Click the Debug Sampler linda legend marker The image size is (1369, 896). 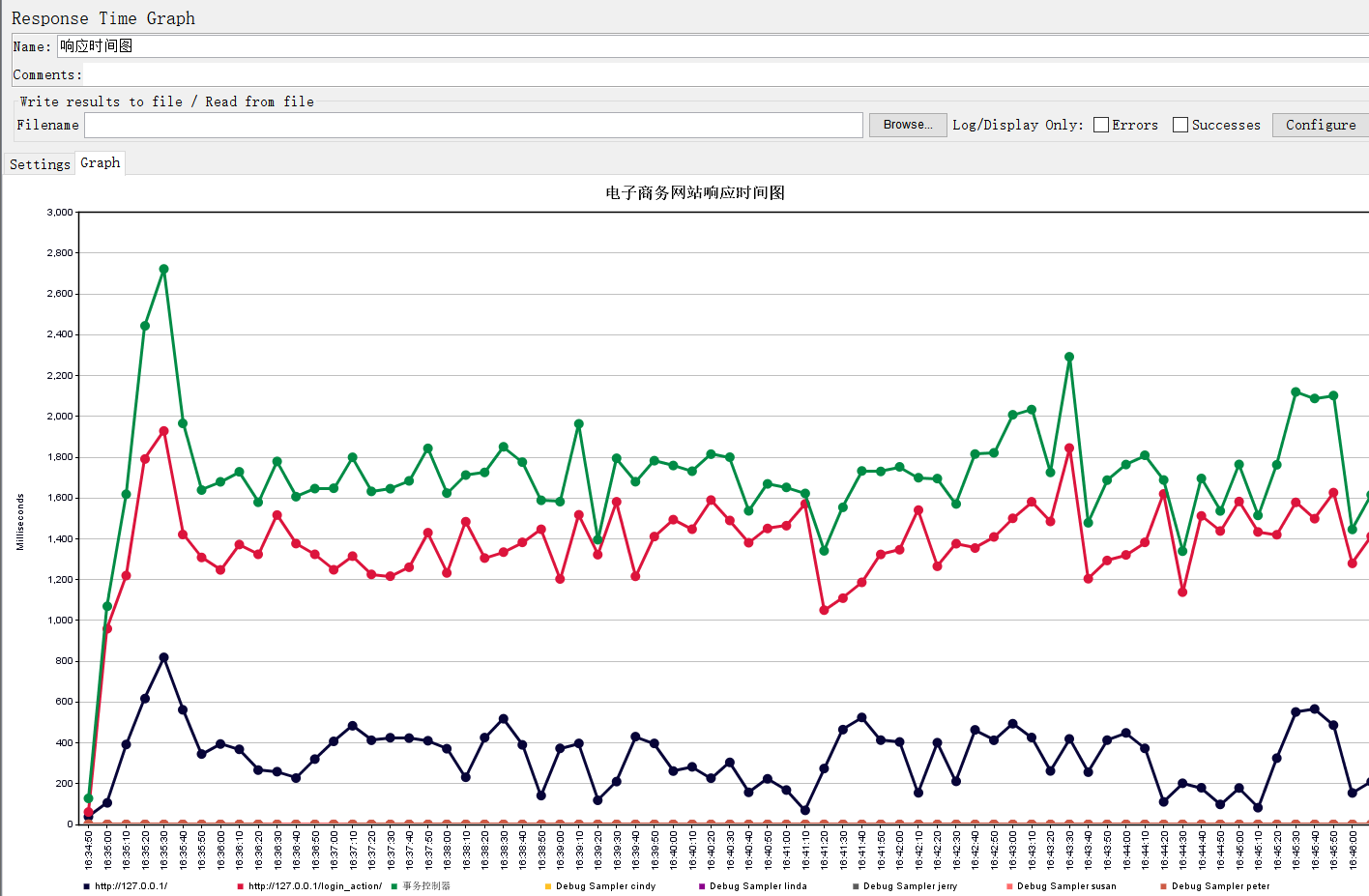702,886
